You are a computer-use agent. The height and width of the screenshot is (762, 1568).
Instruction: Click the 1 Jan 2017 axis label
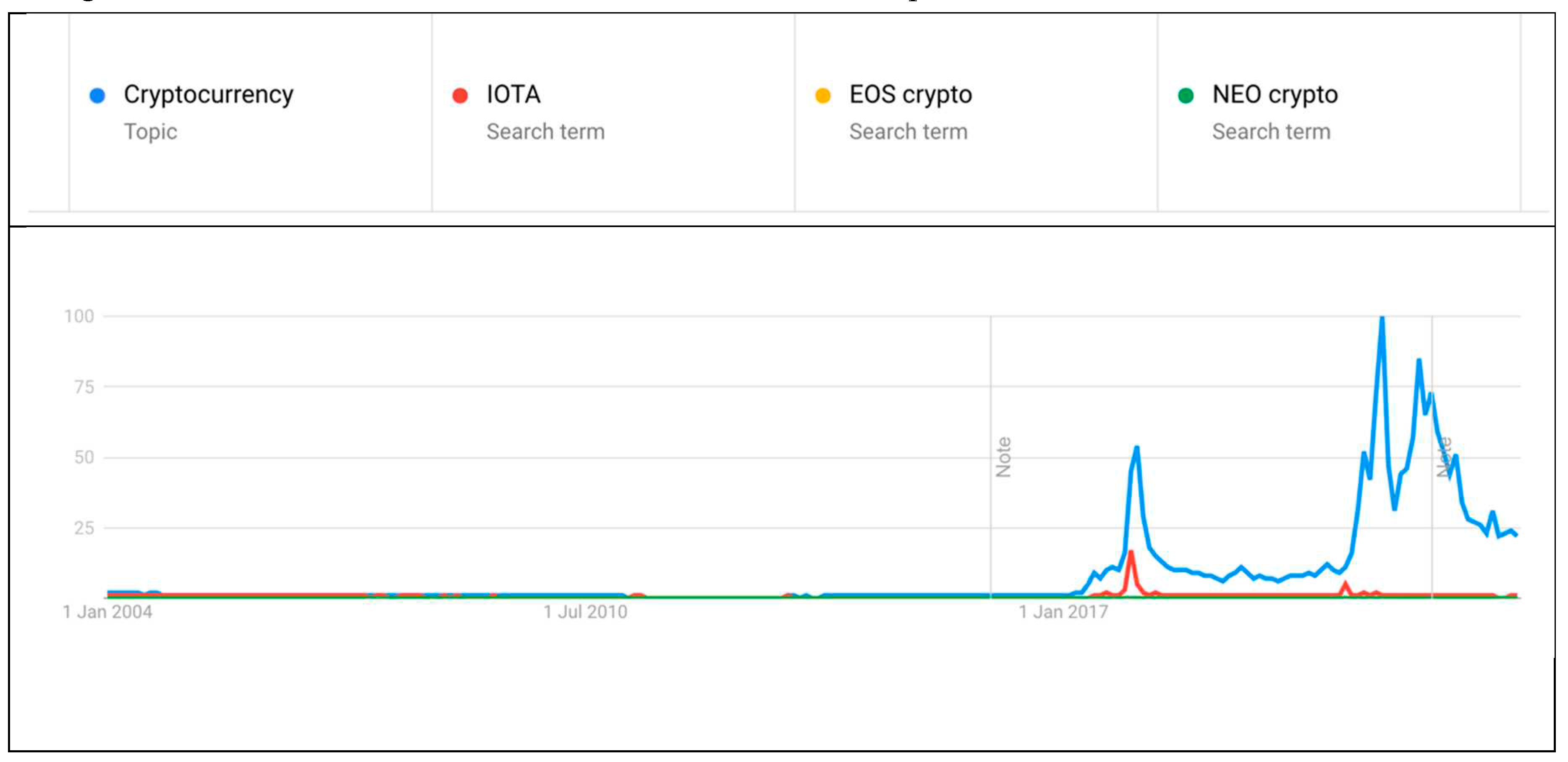click(x=1063, y=612)
